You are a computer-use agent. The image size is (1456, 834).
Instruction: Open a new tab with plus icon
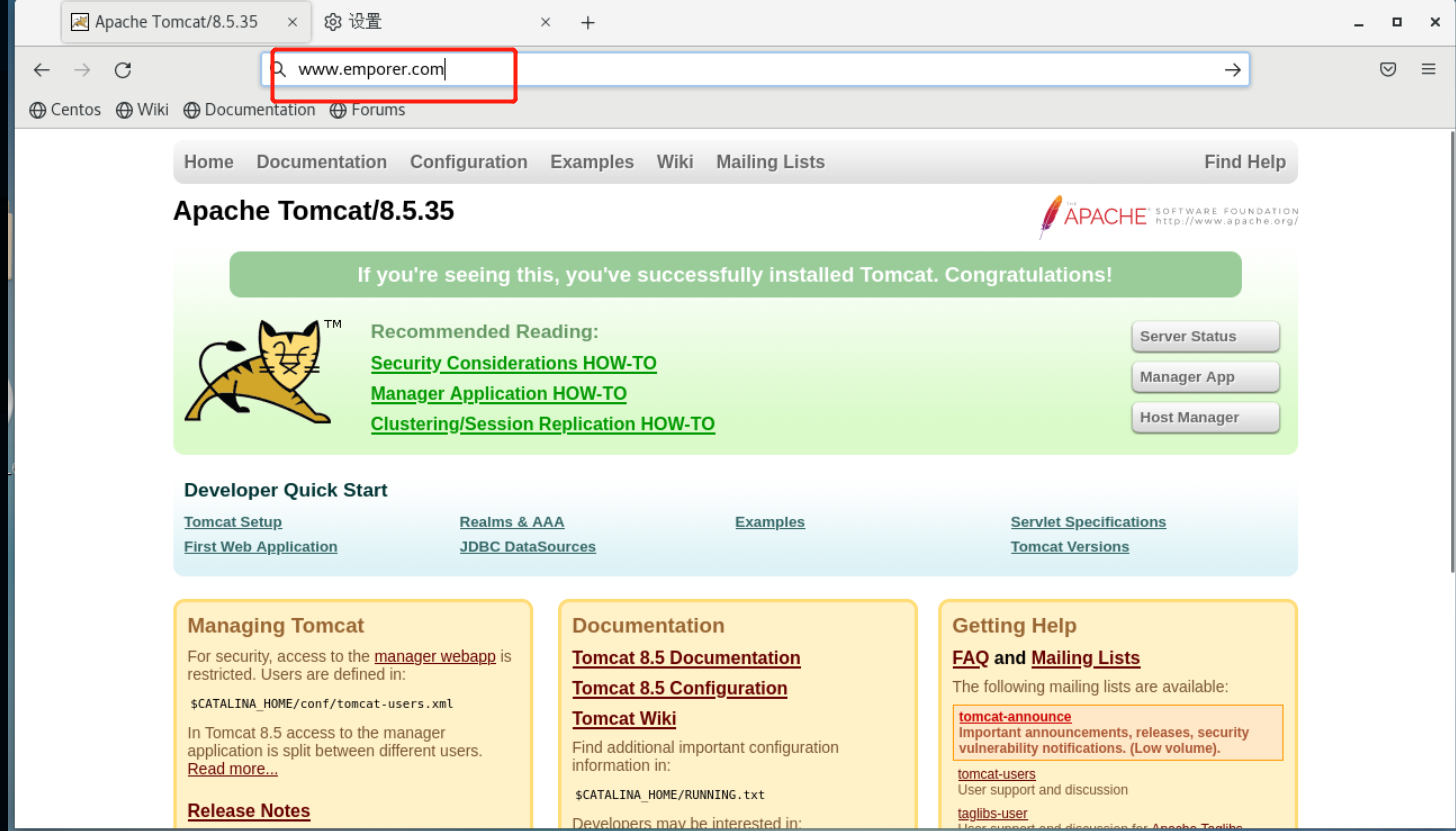(x=588, y=23)
